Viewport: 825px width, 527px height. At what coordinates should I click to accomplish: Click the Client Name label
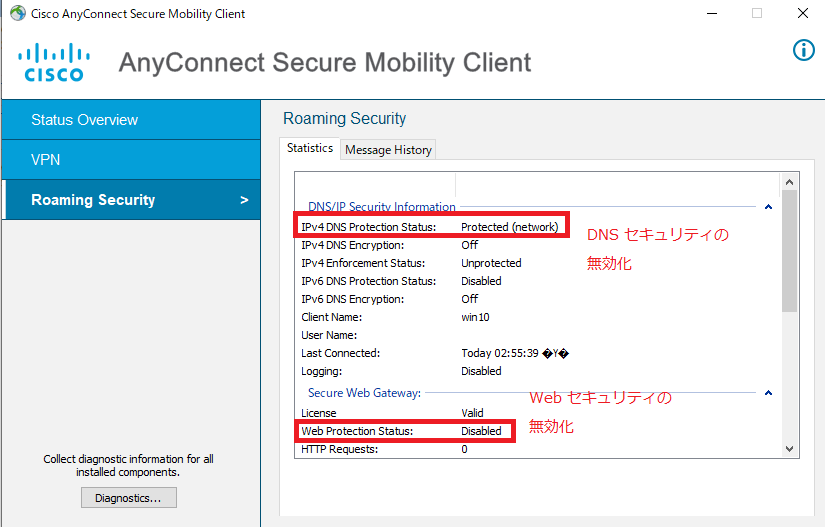[331, 317]
